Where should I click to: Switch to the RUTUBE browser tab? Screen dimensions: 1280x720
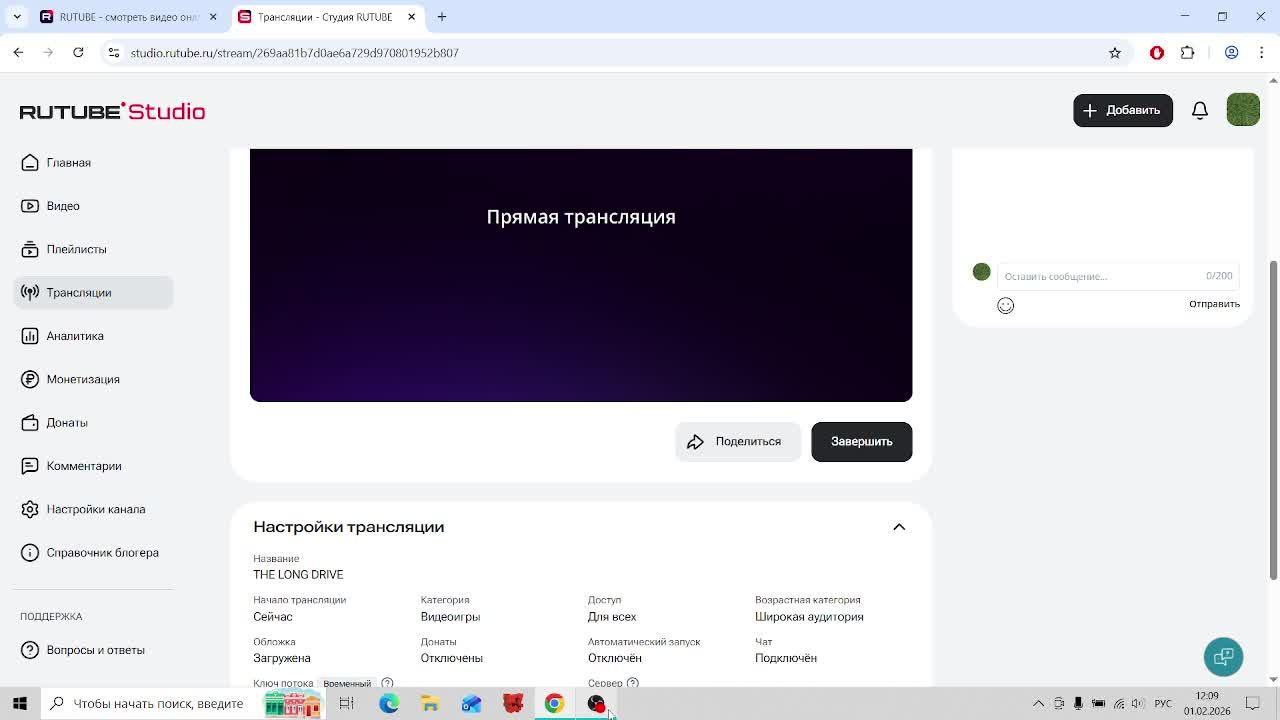[x=128, y=17]
